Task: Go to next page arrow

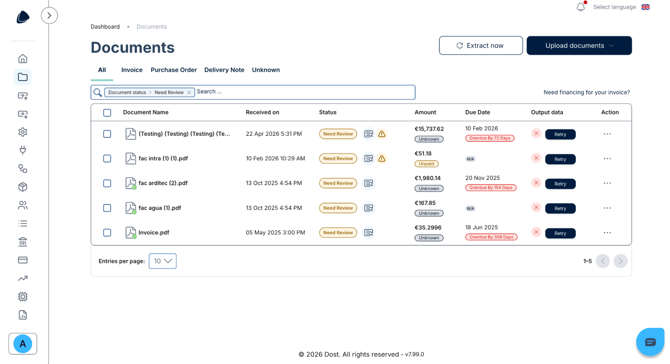Action: click(620, 261)
